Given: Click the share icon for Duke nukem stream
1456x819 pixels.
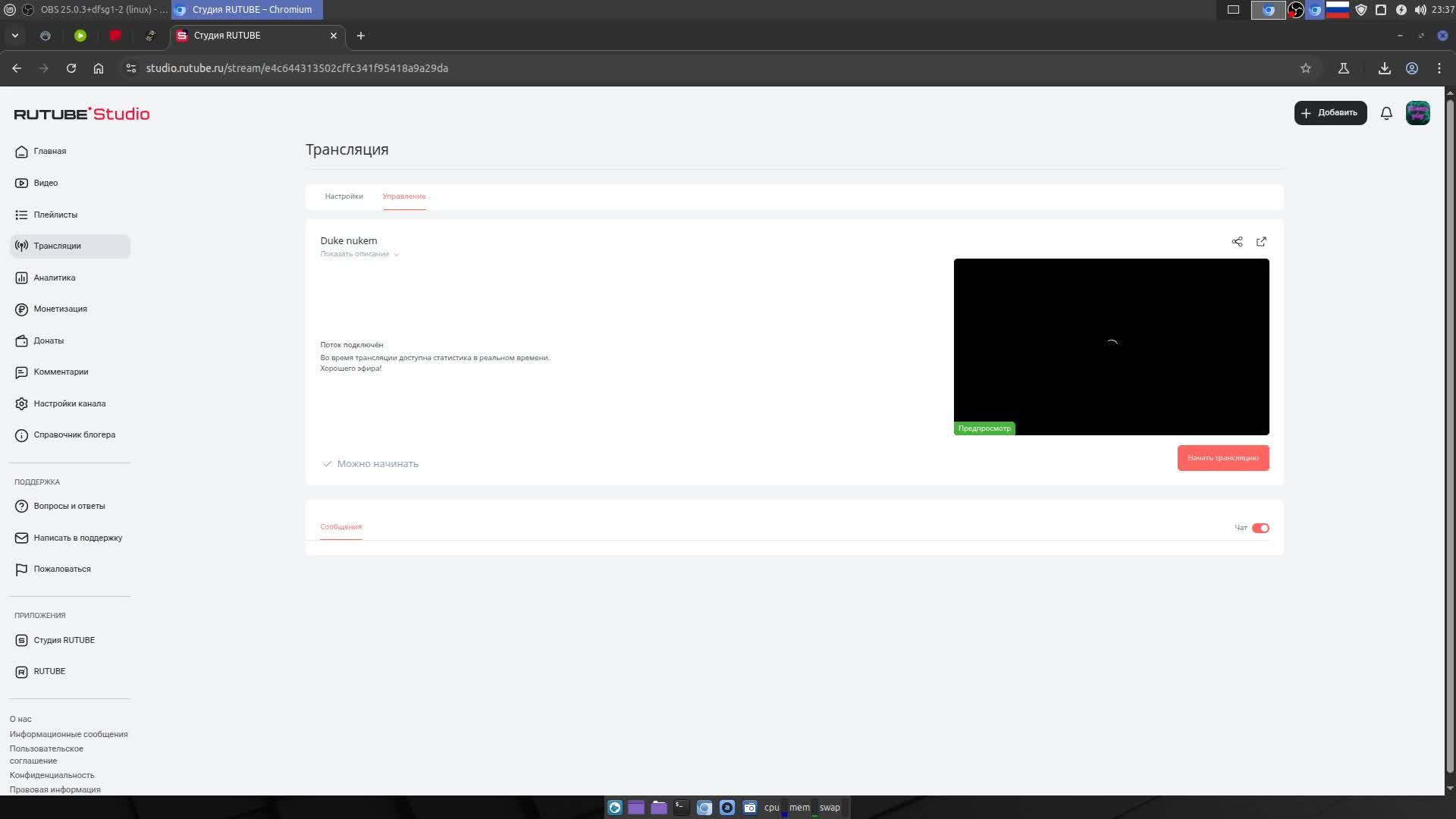Looking at the screenshot, I should pyautogui.click(x=1237, y=242).
